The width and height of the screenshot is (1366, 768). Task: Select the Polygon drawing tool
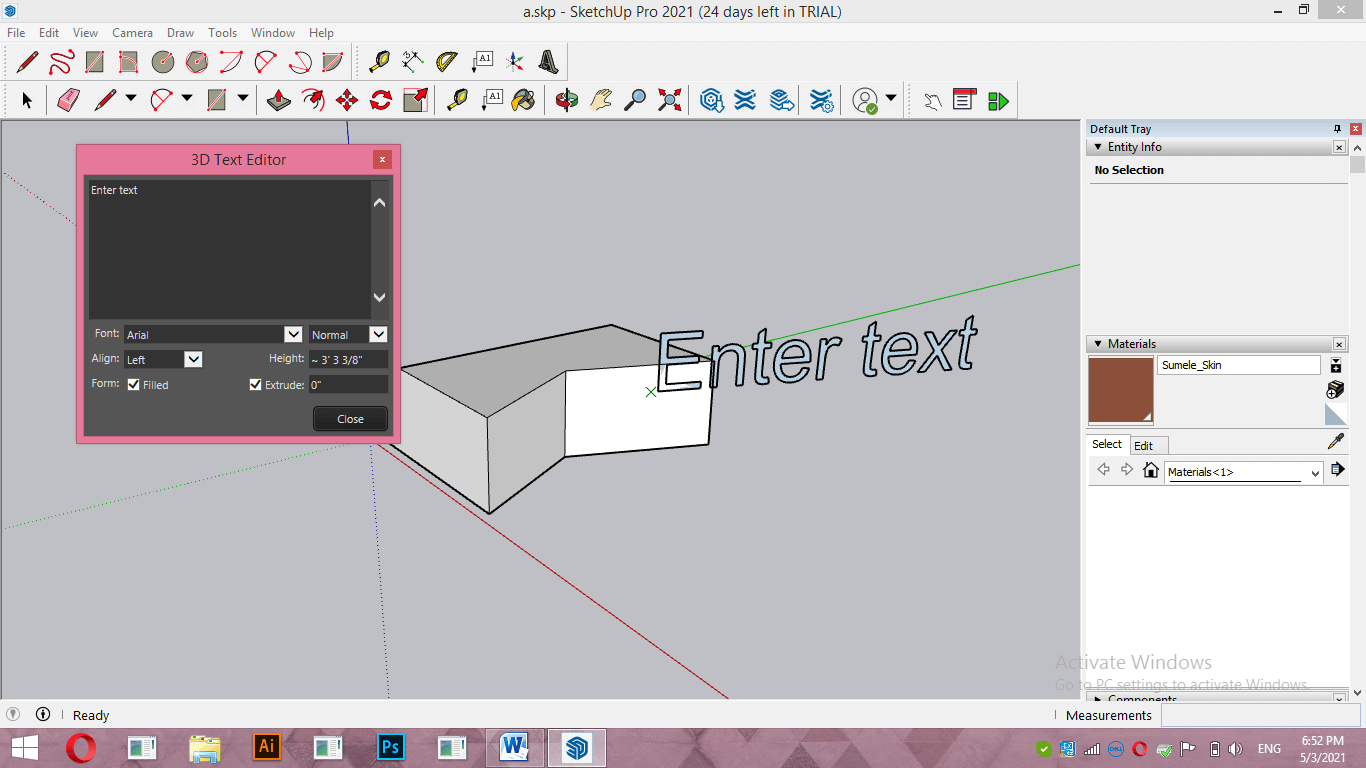click(197, 62)
